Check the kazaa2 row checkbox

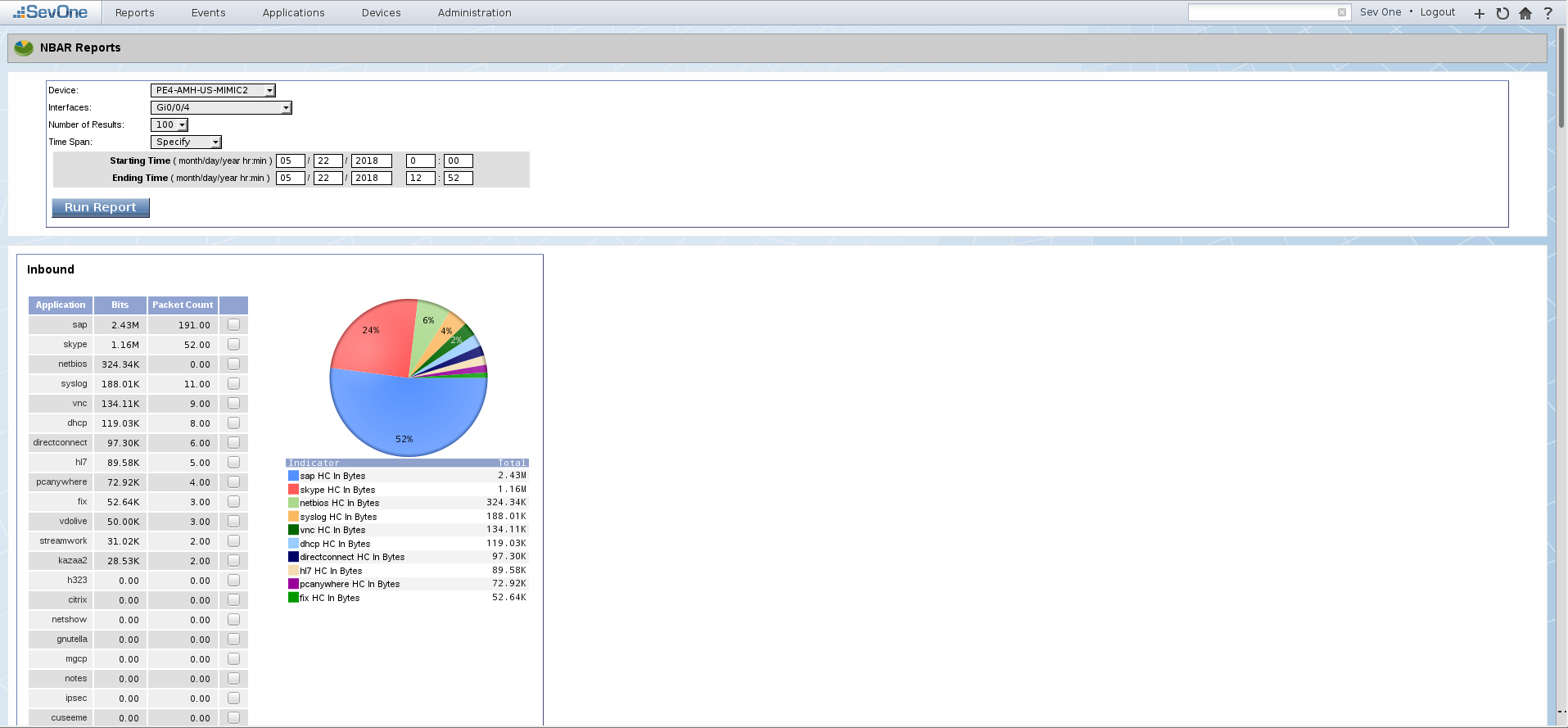(x=233, y=561)
